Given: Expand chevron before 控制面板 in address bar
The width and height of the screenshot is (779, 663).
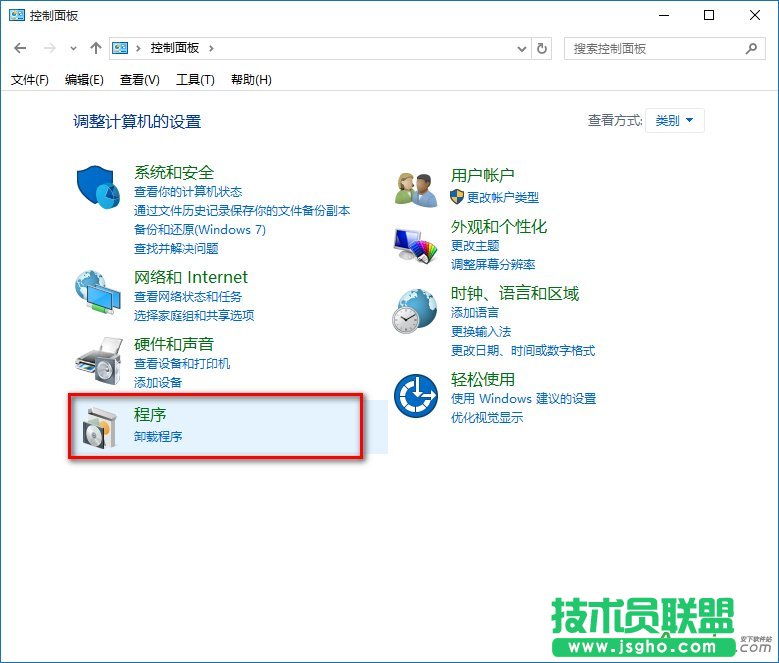Looking at the screenshot, I should point(138,48).
